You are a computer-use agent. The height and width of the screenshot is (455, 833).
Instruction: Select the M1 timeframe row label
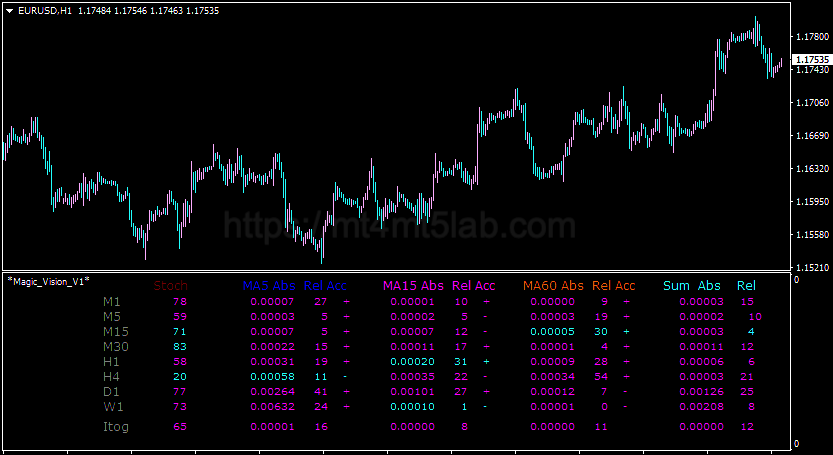(x=112, y=302)
